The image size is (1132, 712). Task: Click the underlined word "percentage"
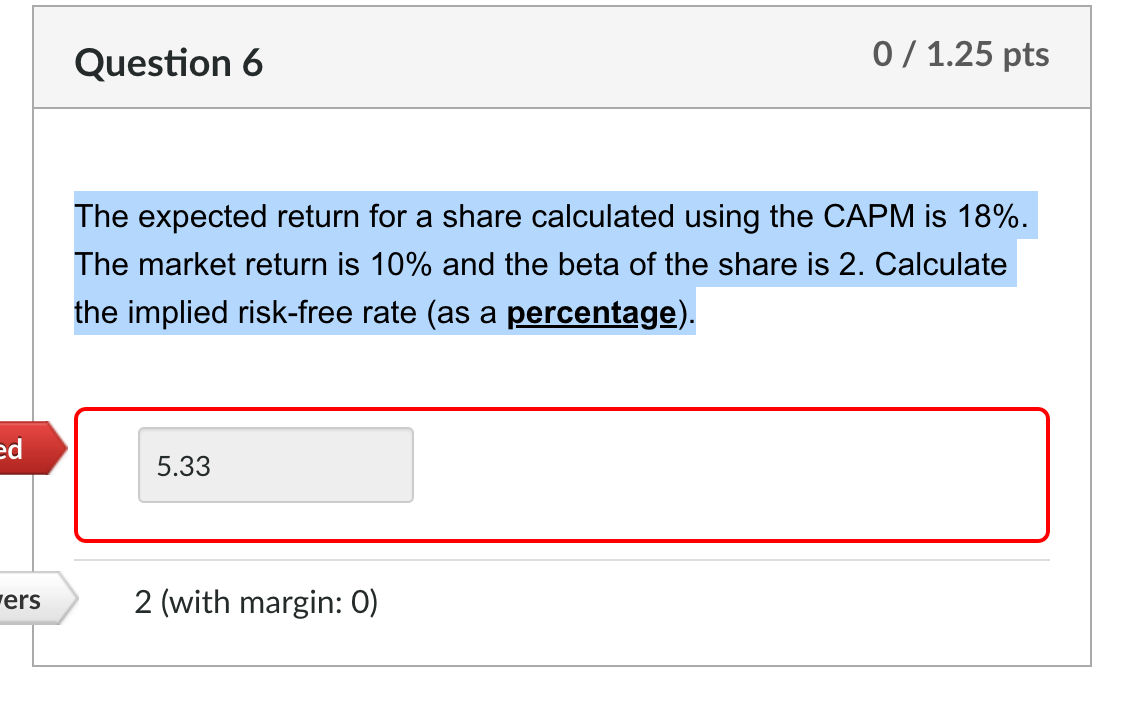pos(591,312)
